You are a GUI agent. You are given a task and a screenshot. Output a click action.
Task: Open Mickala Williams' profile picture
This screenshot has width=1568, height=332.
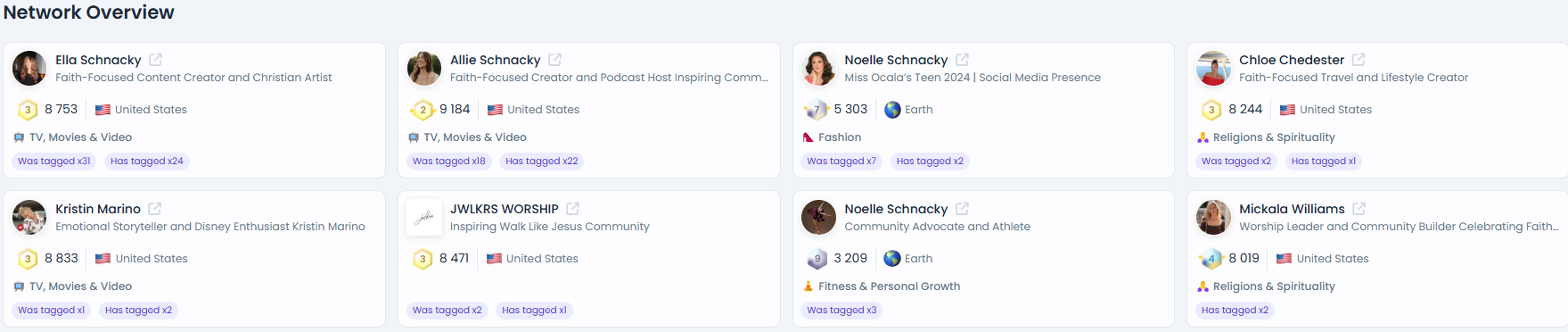coord(1213,218)
